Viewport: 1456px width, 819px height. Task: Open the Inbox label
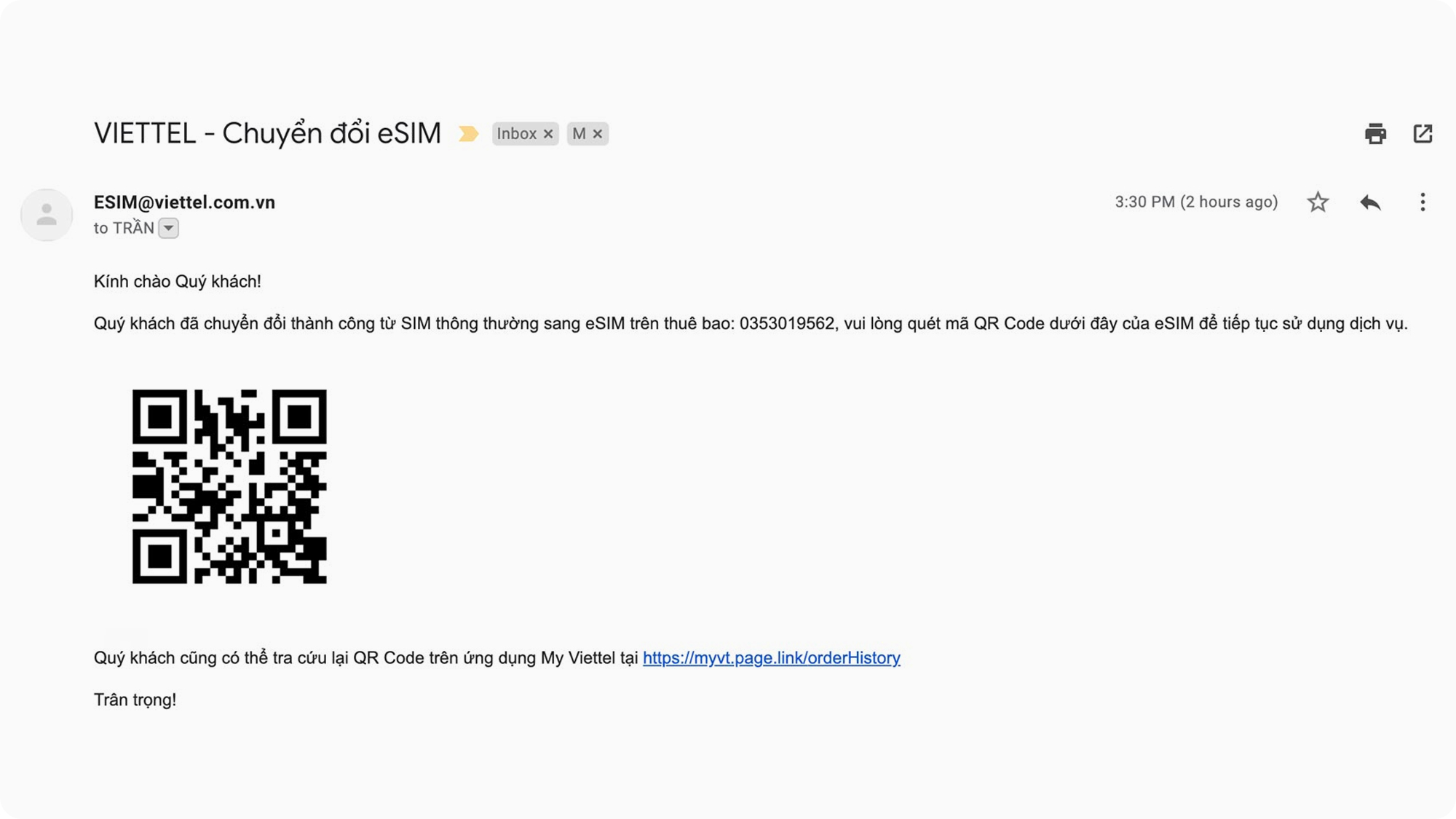coord(516,134)
